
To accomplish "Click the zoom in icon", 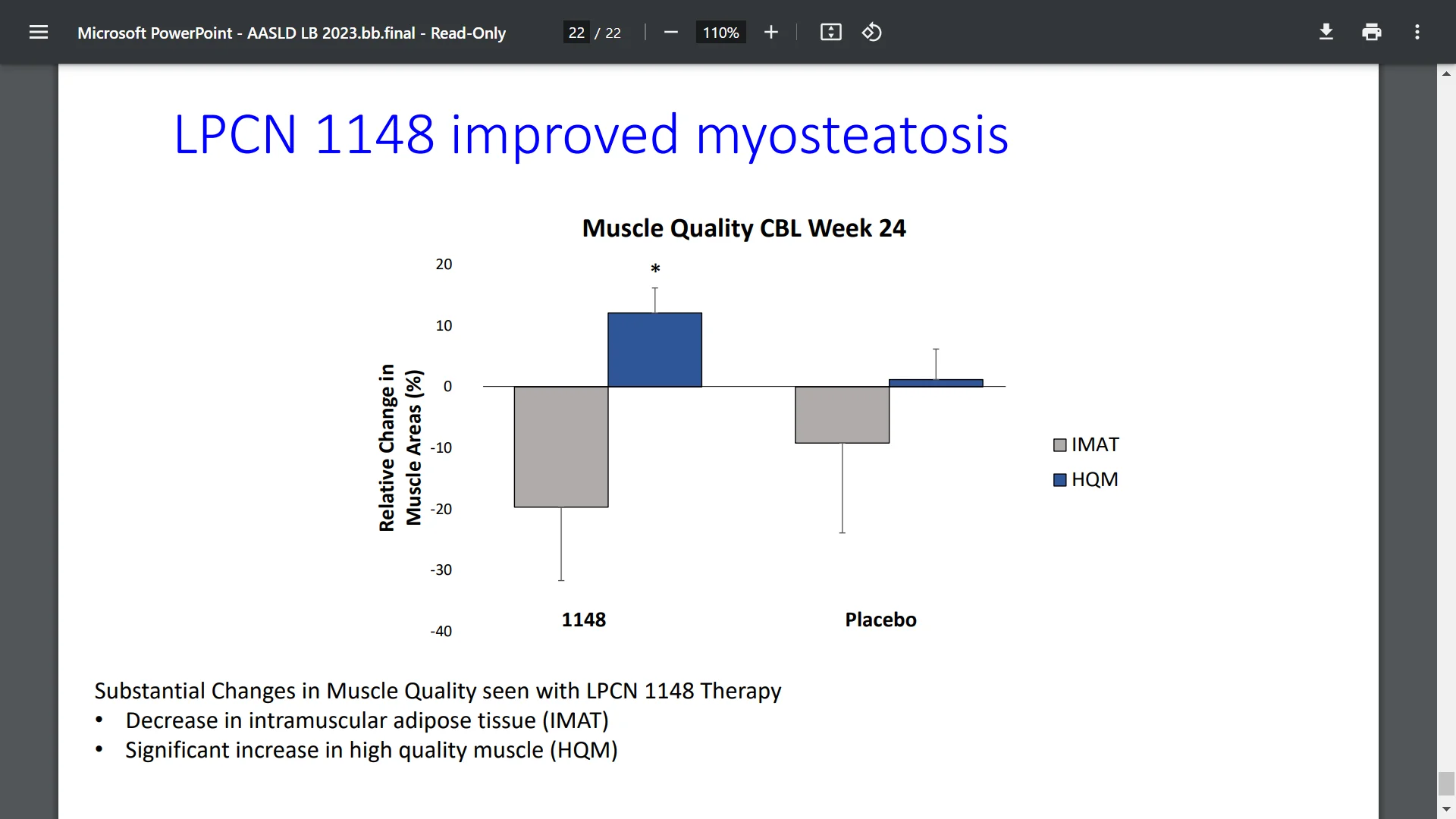I will (x=770, y=32).
